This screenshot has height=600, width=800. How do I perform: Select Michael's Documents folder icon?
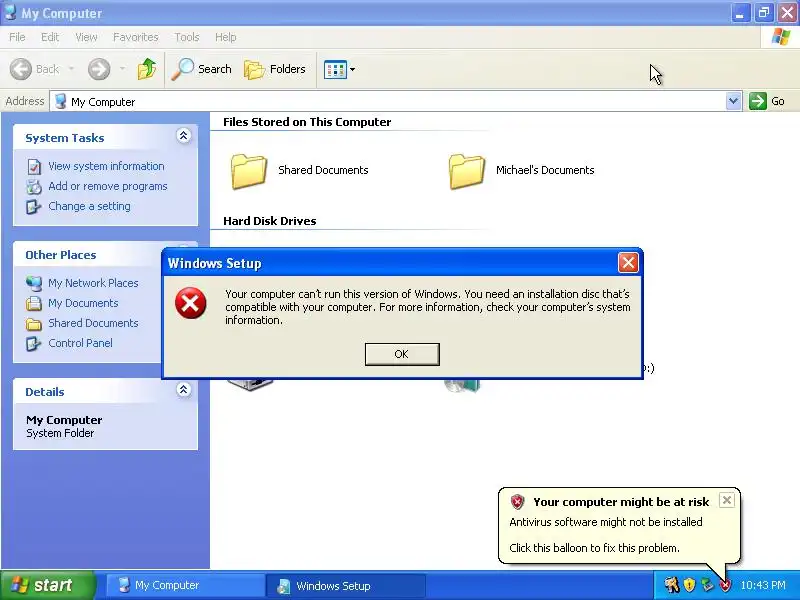(466, 171)
